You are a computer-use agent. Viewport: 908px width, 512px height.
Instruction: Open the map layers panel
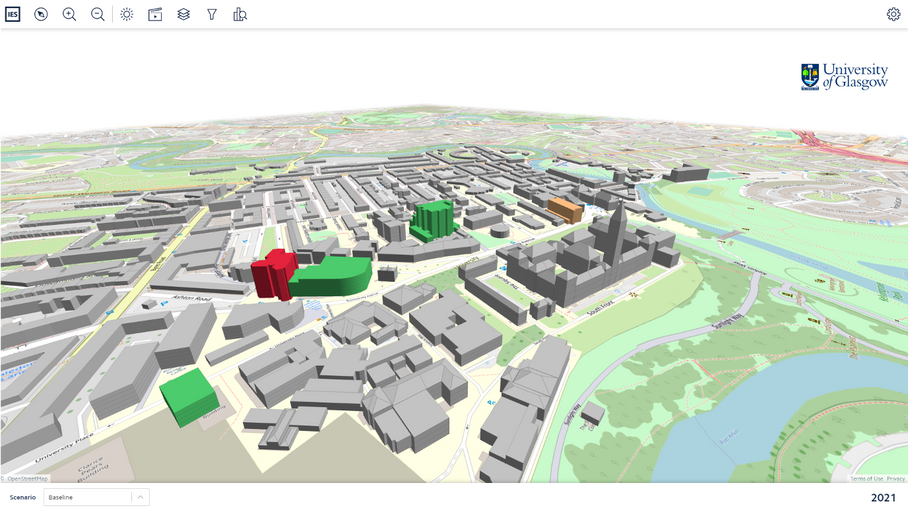pyautogui.click(x=183, y=14)
